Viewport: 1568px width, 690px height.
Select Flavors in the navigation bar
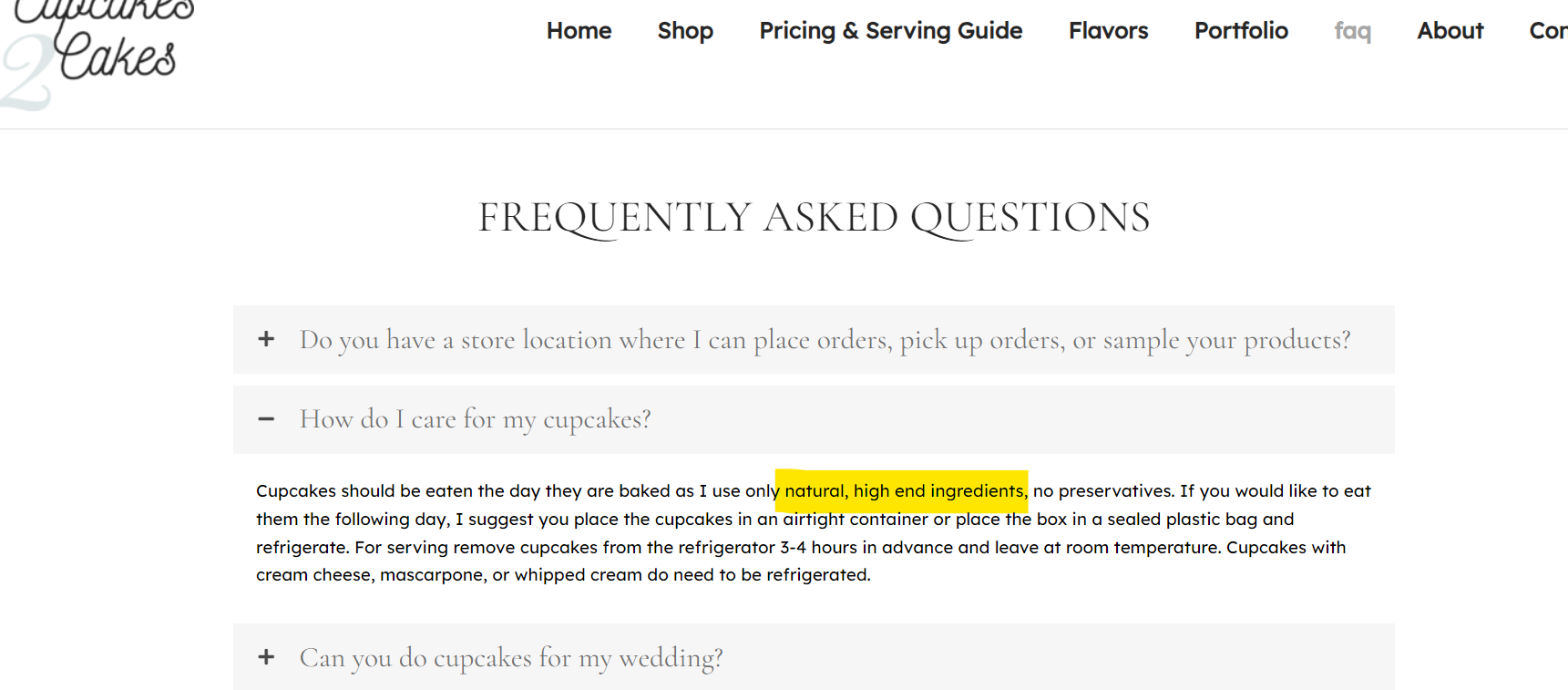(1108, 31)
